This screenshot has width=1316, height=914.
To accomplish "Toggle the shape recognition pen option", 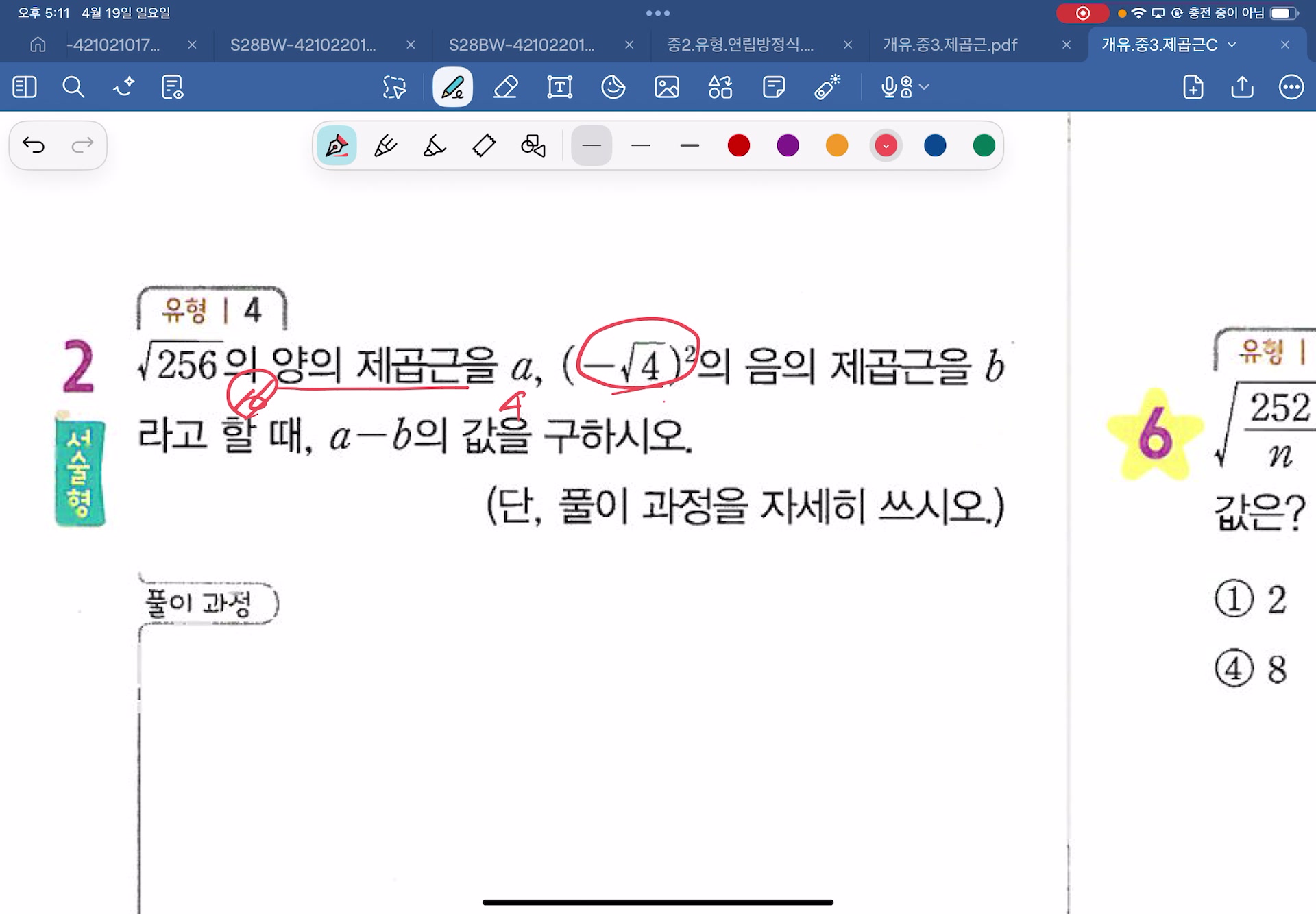I will pyautogui.click(x=533, y=145).
